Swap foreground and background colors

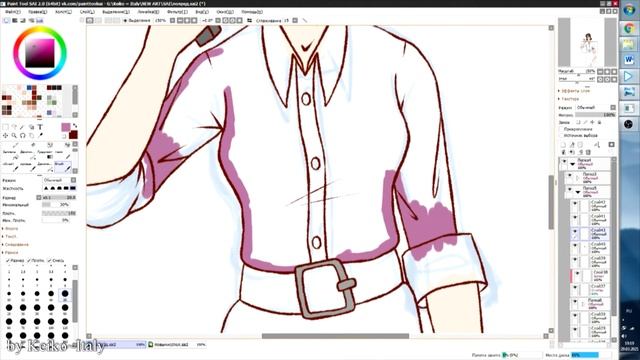pyautogui.click(x=75, y=126)
